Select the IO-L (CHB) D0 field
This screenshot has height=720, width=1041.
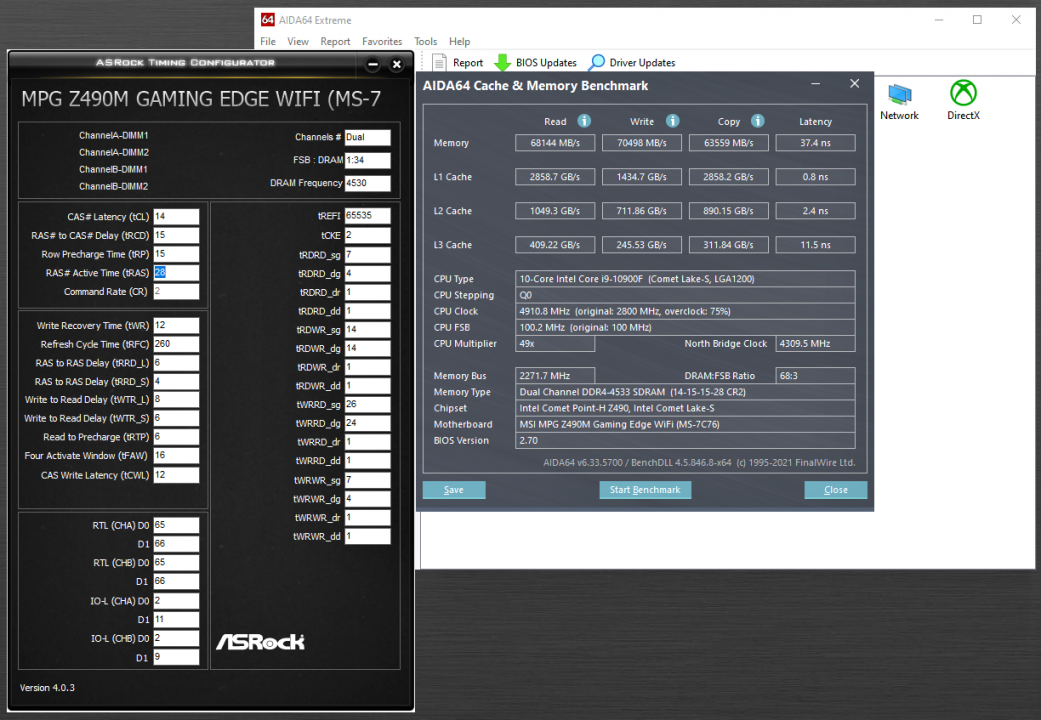pos(176,638)
